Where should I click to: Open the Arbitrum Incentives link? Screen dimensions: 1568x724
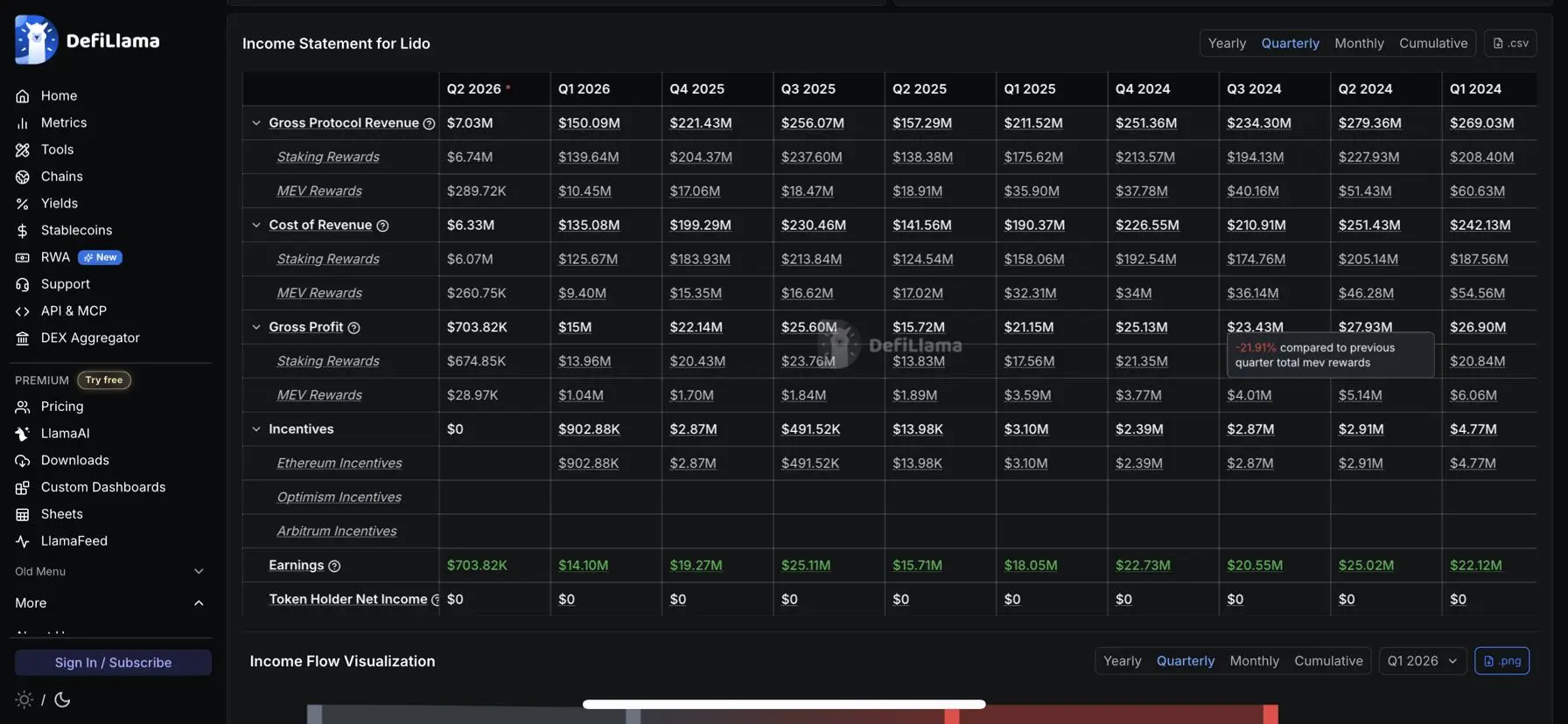337,532
